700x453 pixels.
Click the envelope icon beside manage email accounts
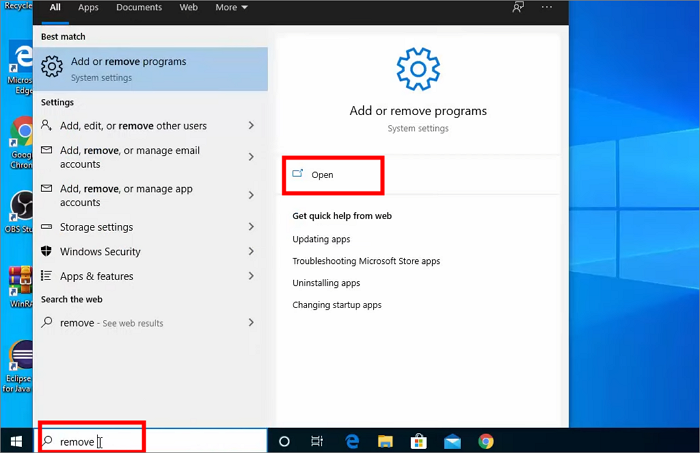46,150
